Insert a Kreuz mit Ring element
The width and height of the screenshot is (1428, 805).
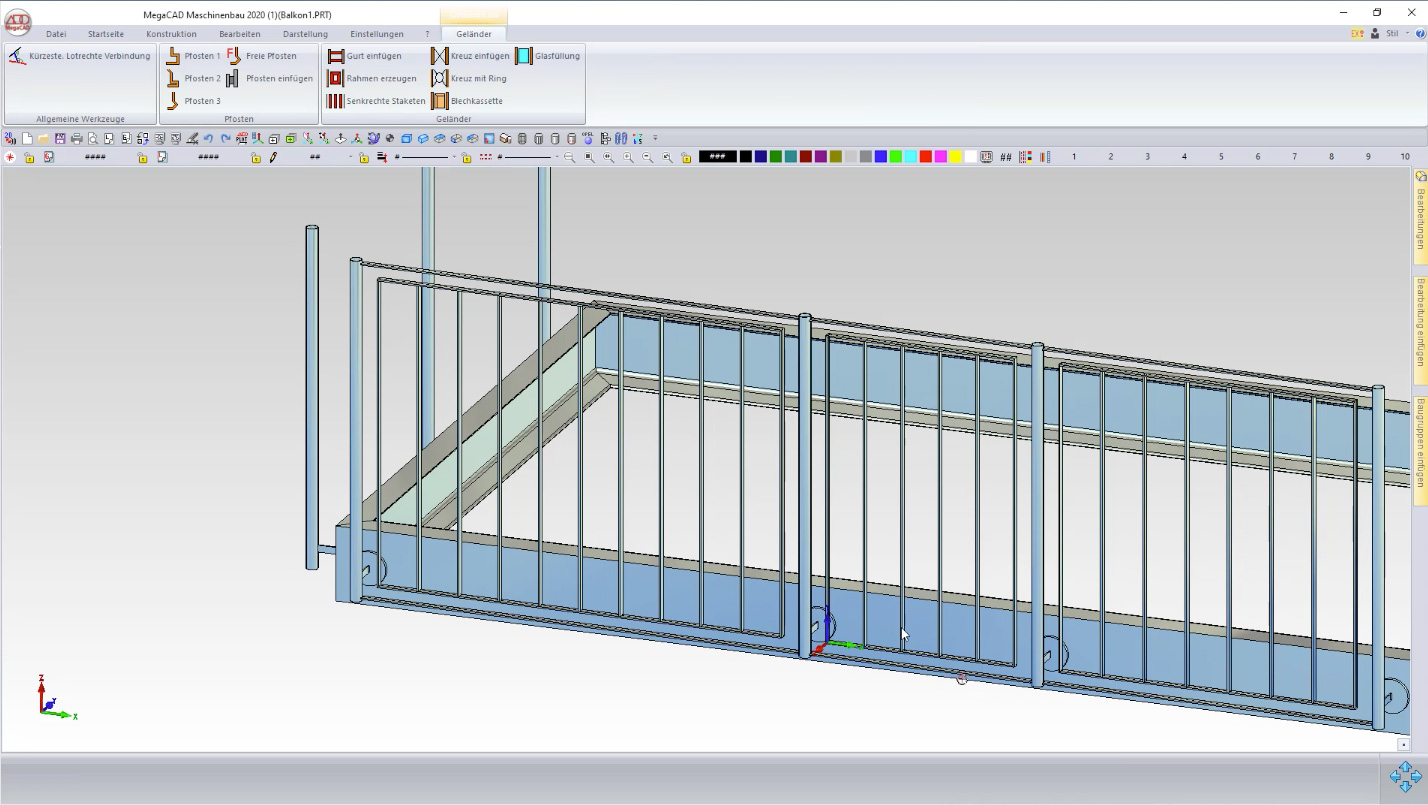(439, 78)
